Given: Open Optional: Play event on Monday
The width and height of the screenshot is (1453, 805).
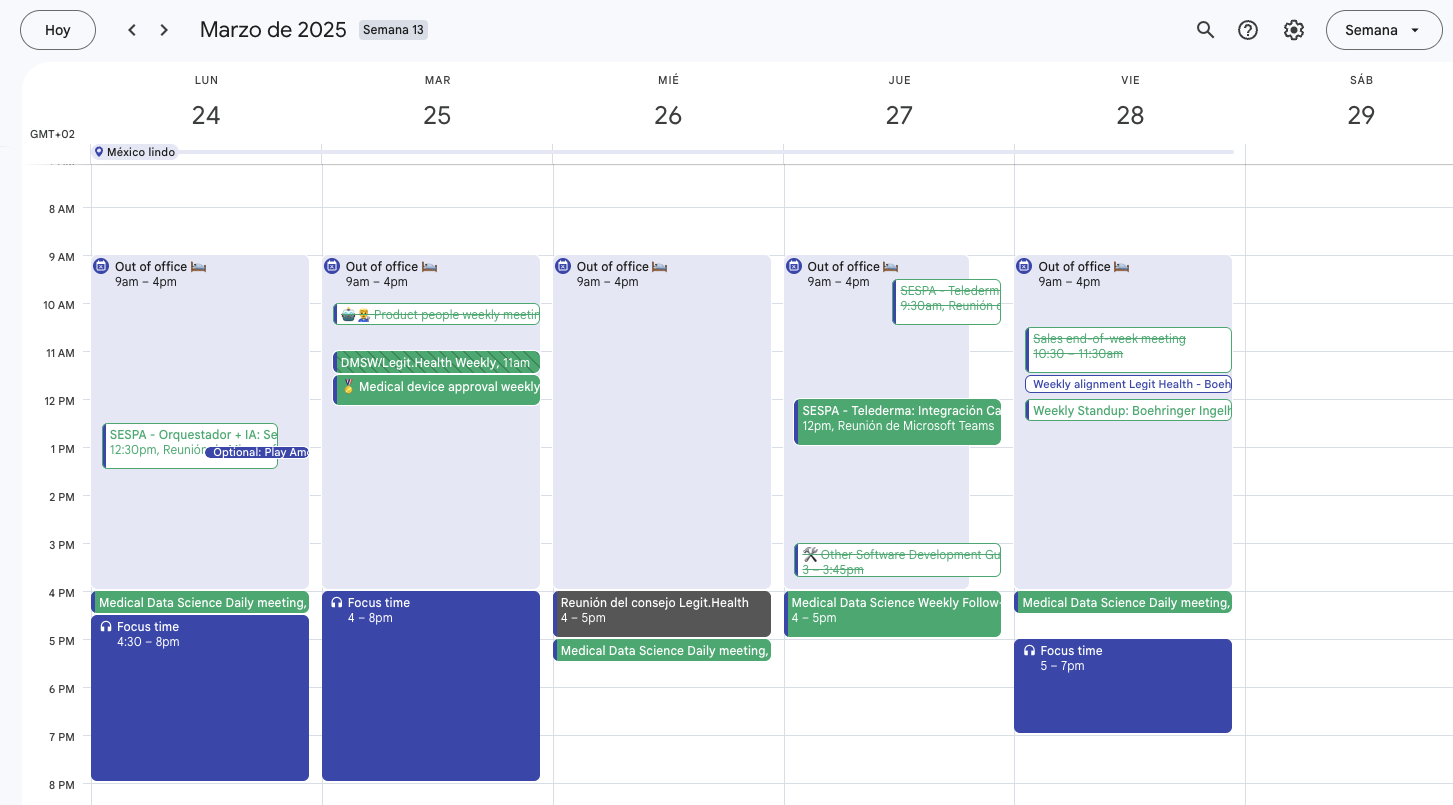Looking at the screenshot, I should (x=258, y=453).
